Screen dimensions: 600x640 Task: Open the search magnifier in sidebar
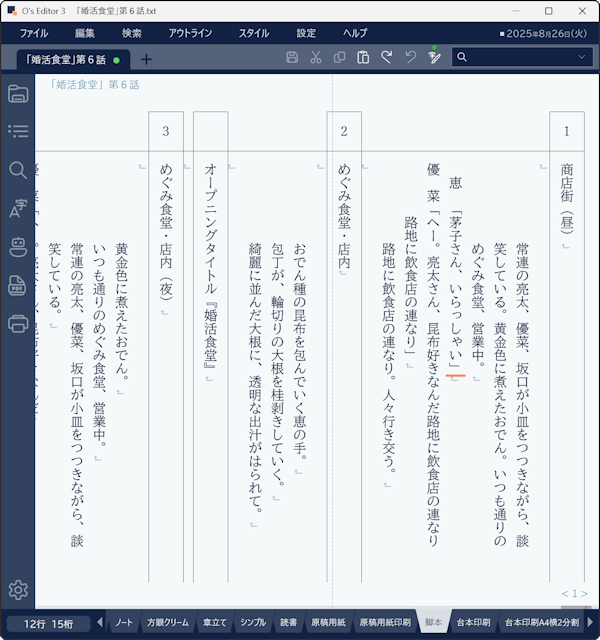pos(18,170)
